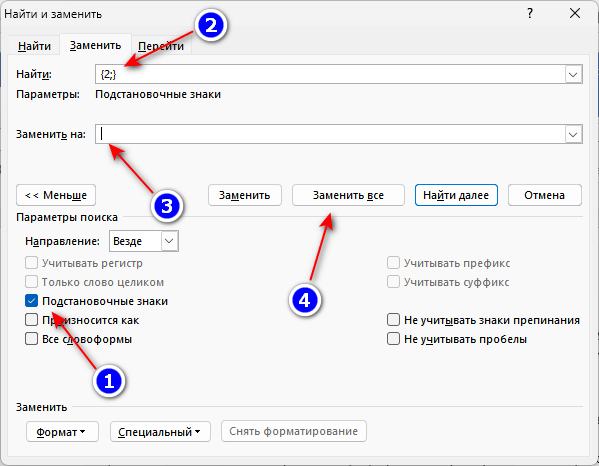
Task: Expand the Заменить на history dropdown
Action: [573, 134]
